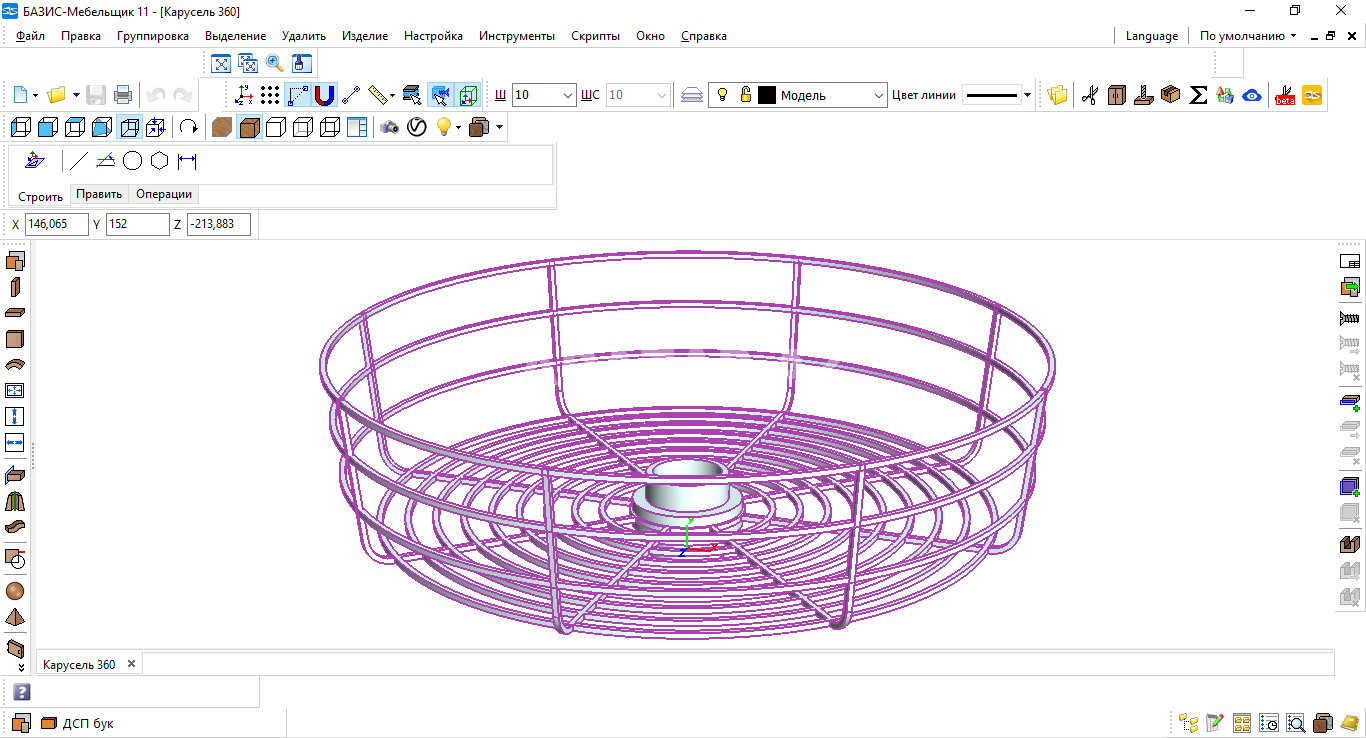Open the По умолчанию workspace dropdown

coord(1248,36)
